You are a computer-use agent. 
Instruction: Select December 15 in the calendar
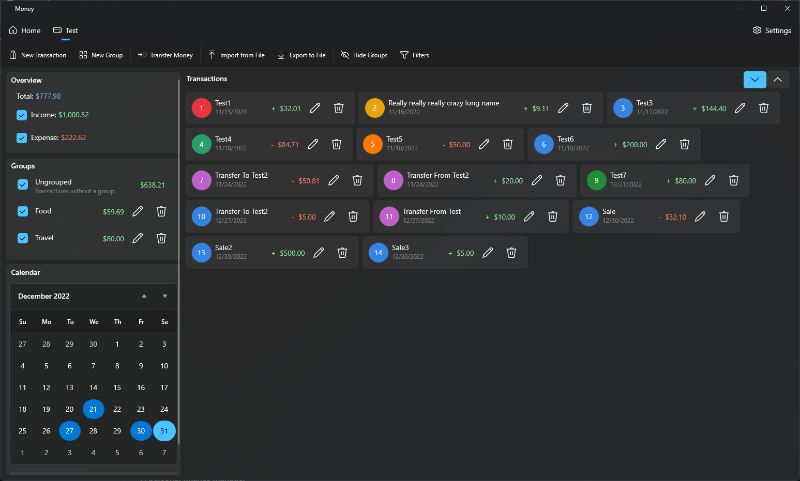(x=117, y=388)
